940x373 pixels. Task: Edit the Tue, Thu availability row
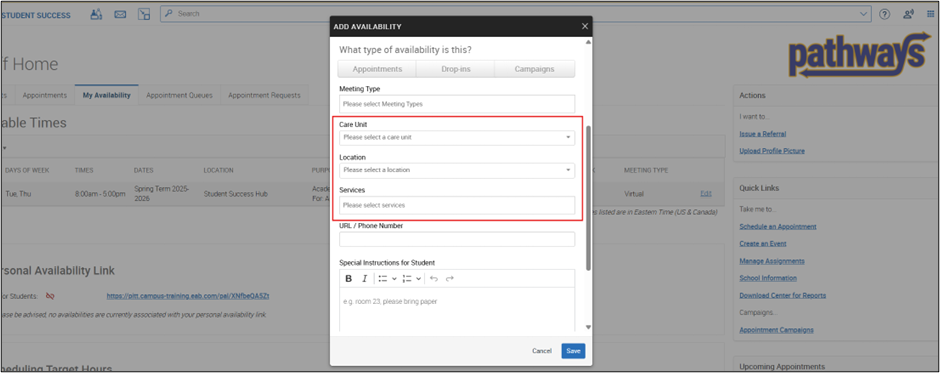(x=706, y=194)
